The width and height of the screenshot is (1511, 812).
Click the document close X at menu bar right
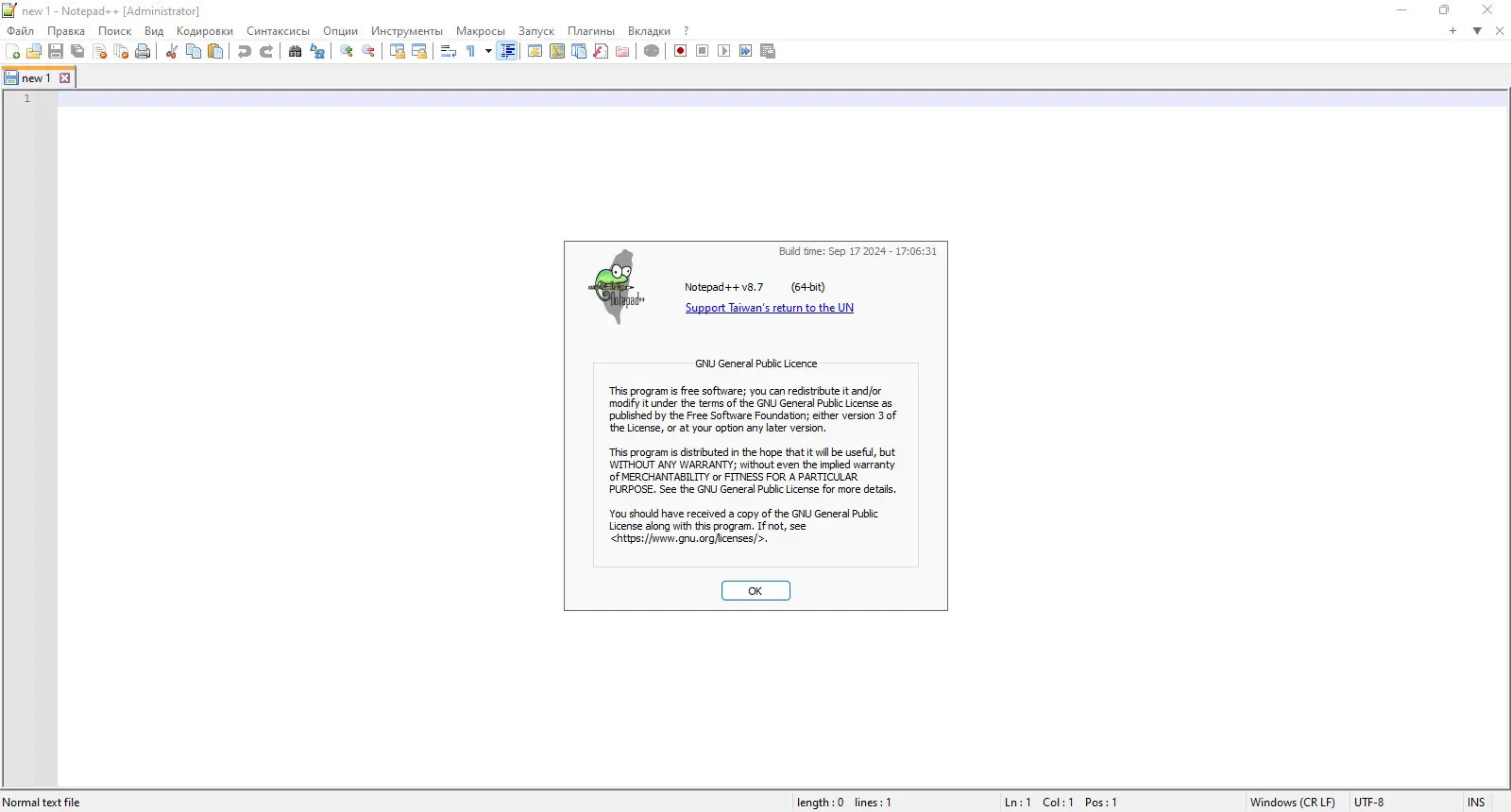click(1500, 31)
